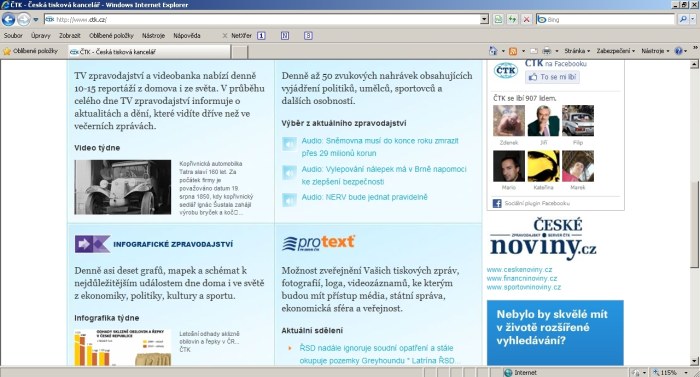Click the Facebook 'To se mi líbí' button

tap(553, 77)
